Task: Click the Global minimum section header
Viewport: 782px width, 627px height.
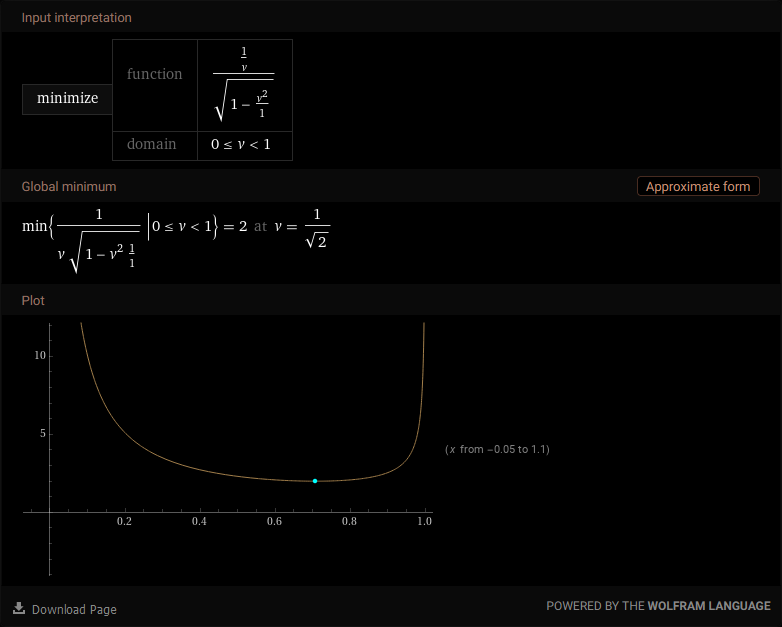Action: point(69,187)
